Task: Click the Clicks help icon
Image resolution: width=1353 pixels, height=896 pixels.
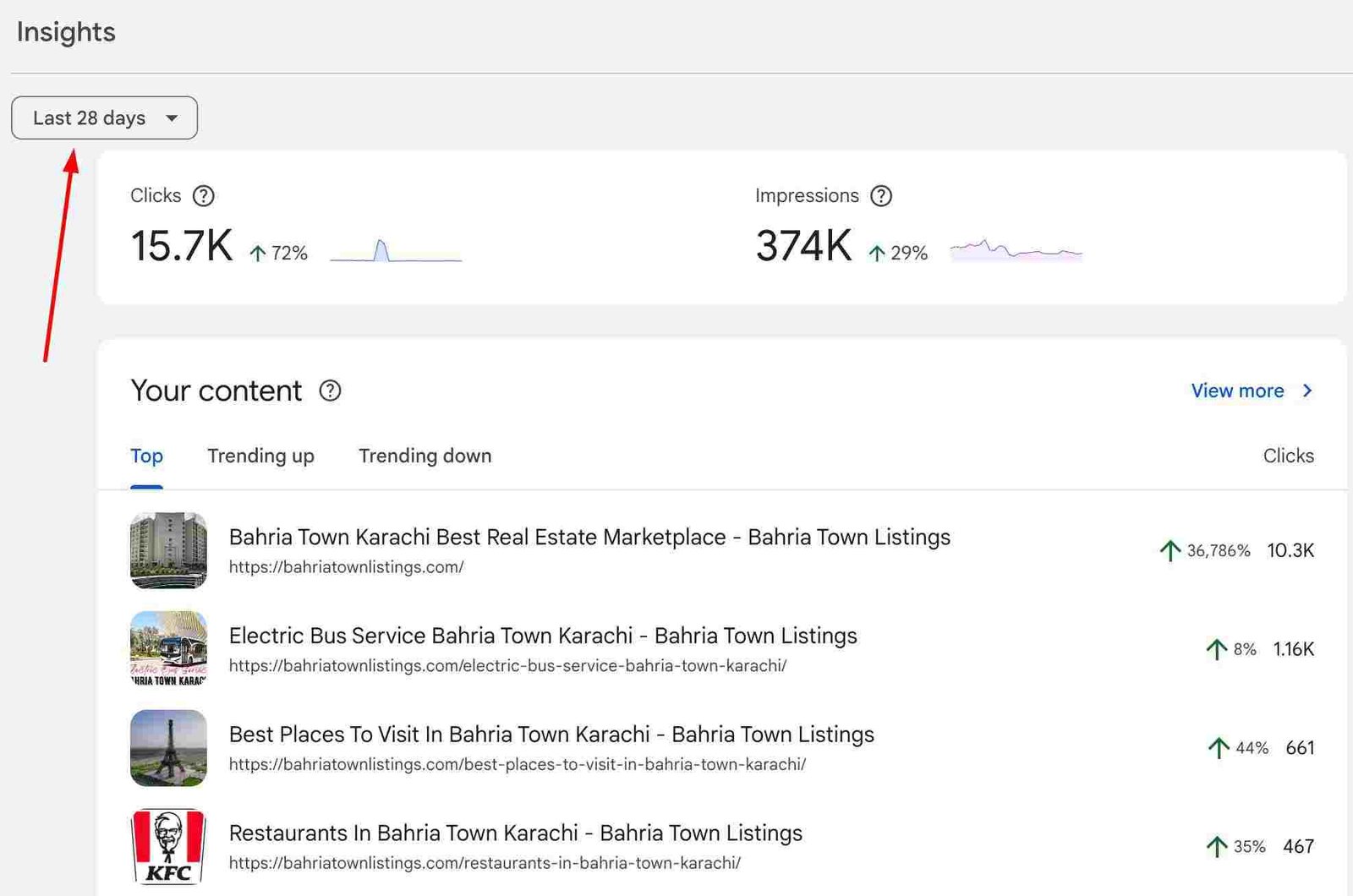Action: (203, 195)
